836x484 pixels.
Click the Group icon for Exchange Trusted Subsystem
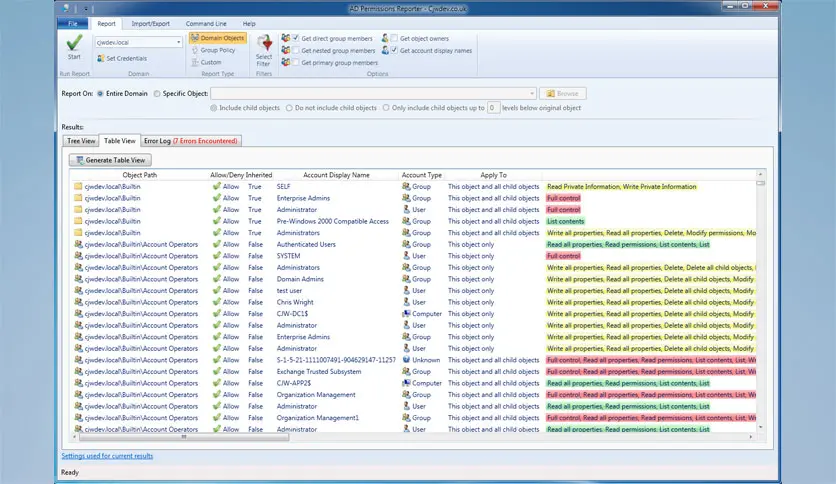coord(406,372)
